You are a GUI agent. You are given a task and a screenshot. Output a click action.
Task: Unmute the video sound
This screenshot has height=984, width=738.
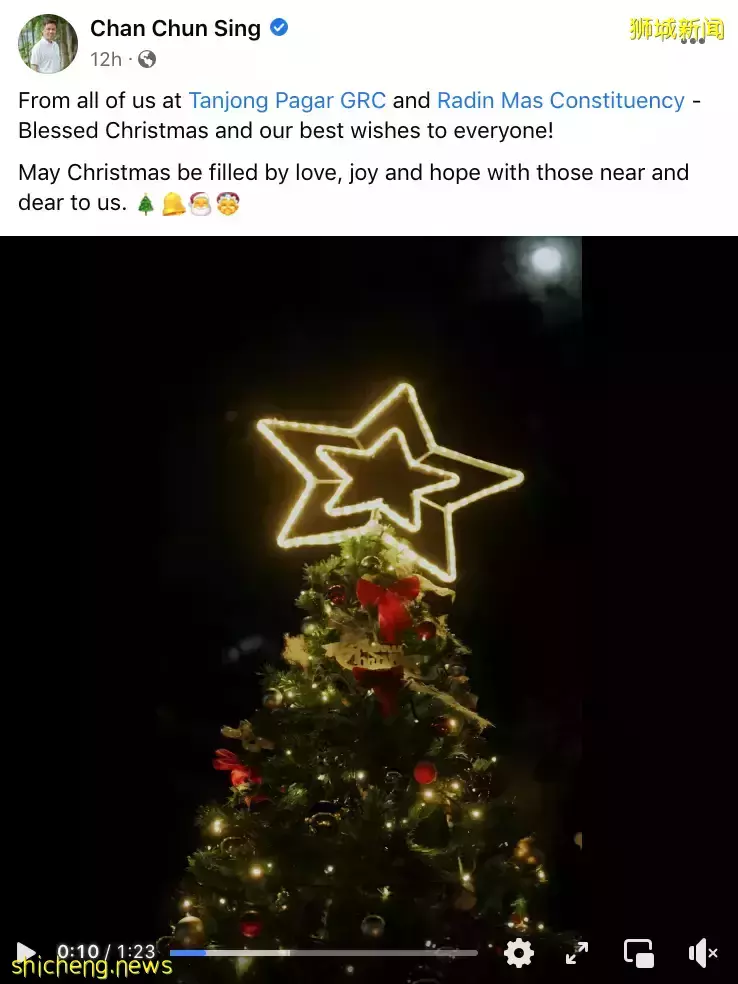pos(703,953)
